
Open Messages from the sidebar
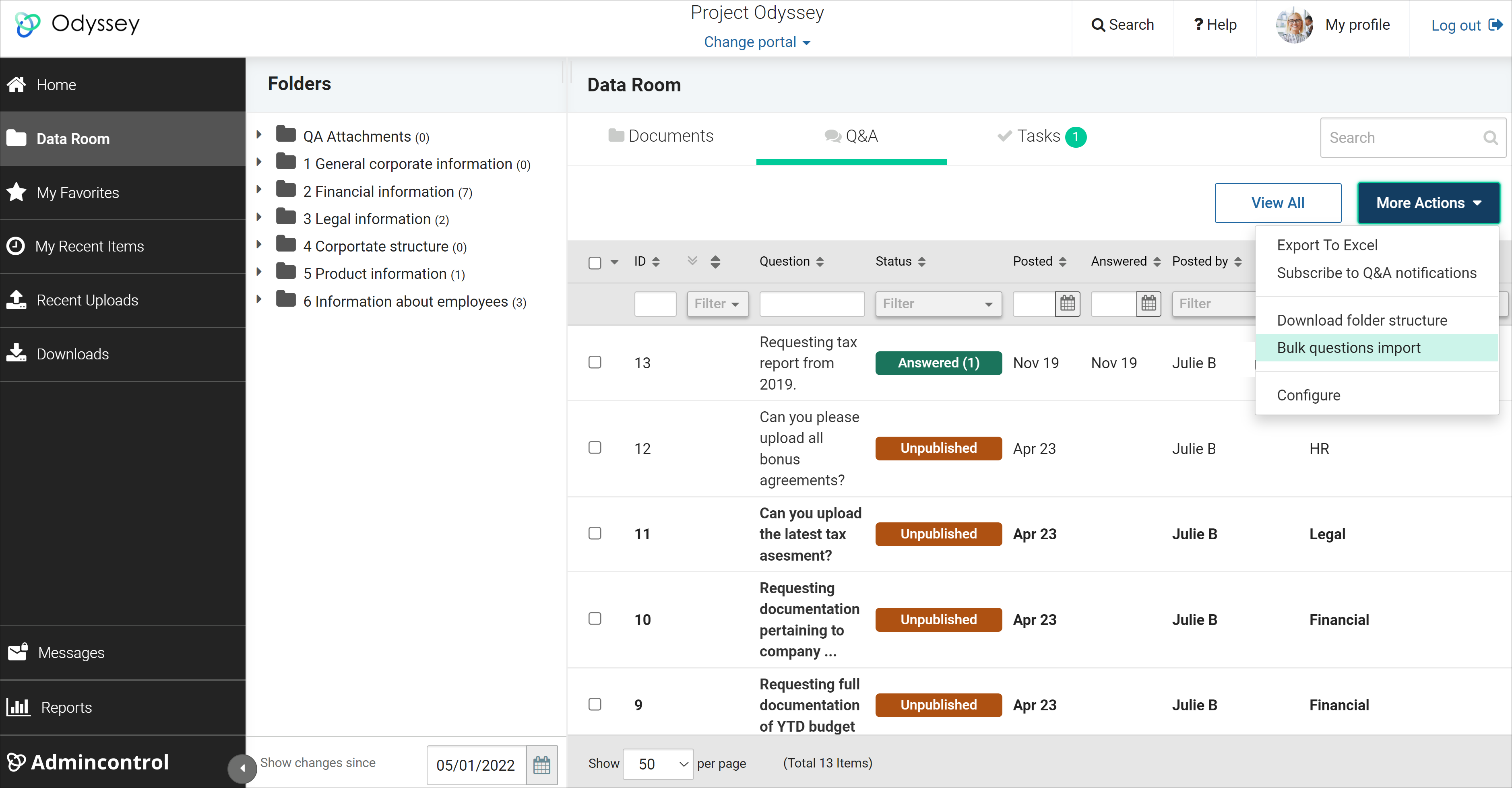(x=70, y=652)
